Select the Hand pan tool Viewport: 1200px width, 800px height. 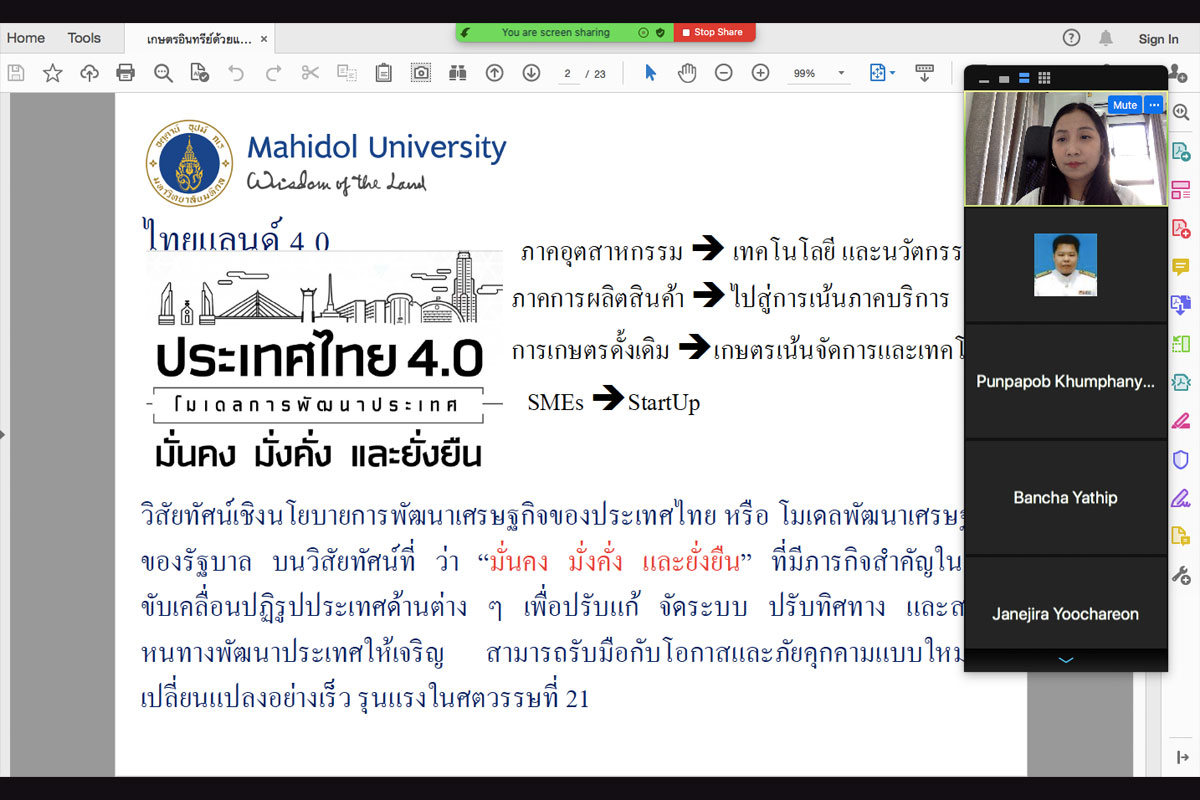pyautogui.click(x=687, y=73)
